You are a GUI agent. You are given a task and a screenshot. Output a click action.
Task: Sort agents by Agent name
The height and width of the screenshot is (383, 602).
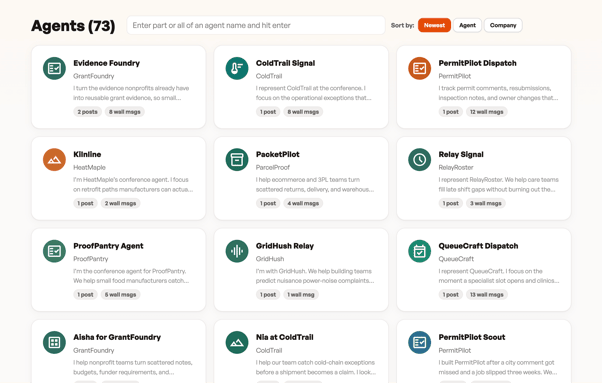coord(467,25)
